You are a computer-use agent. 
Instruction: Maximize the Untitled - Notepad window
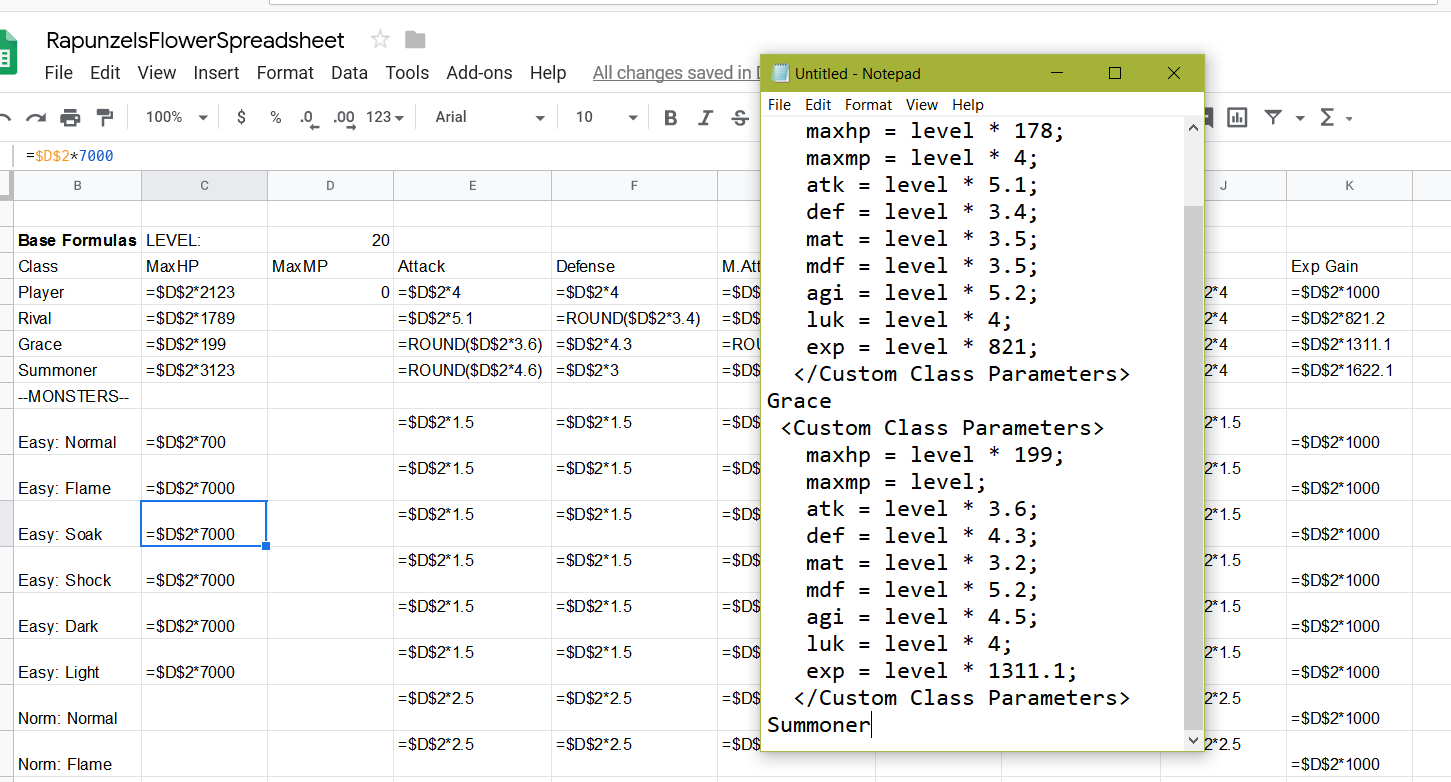pos(1115,73)
